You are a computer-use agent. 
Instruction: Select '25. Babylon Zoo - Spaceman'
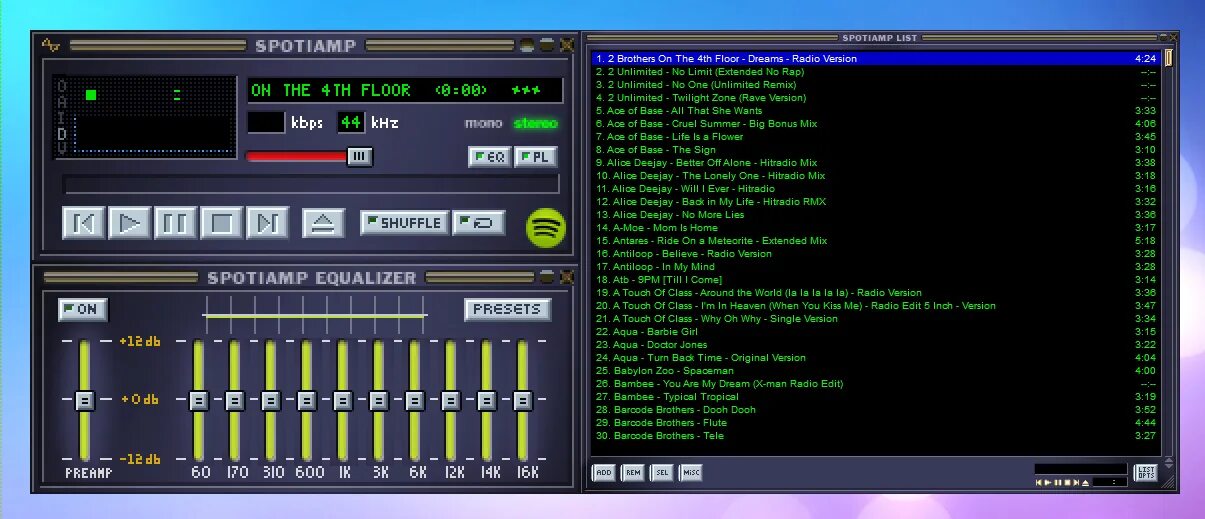[x=875, y=371]
